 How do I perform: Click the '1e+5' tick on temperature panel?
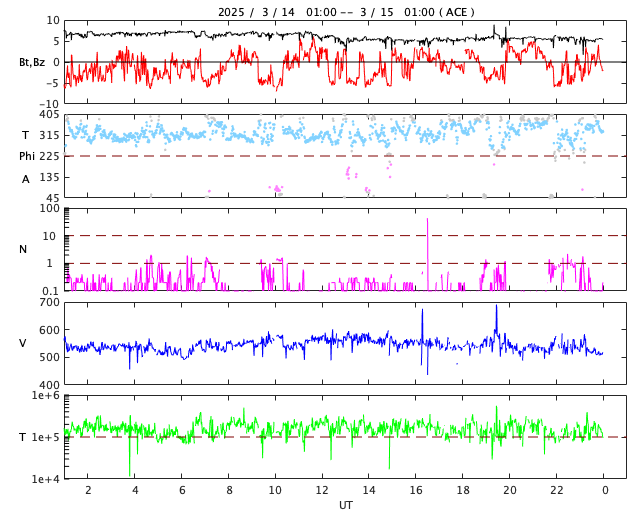click(x=46, y=437)
